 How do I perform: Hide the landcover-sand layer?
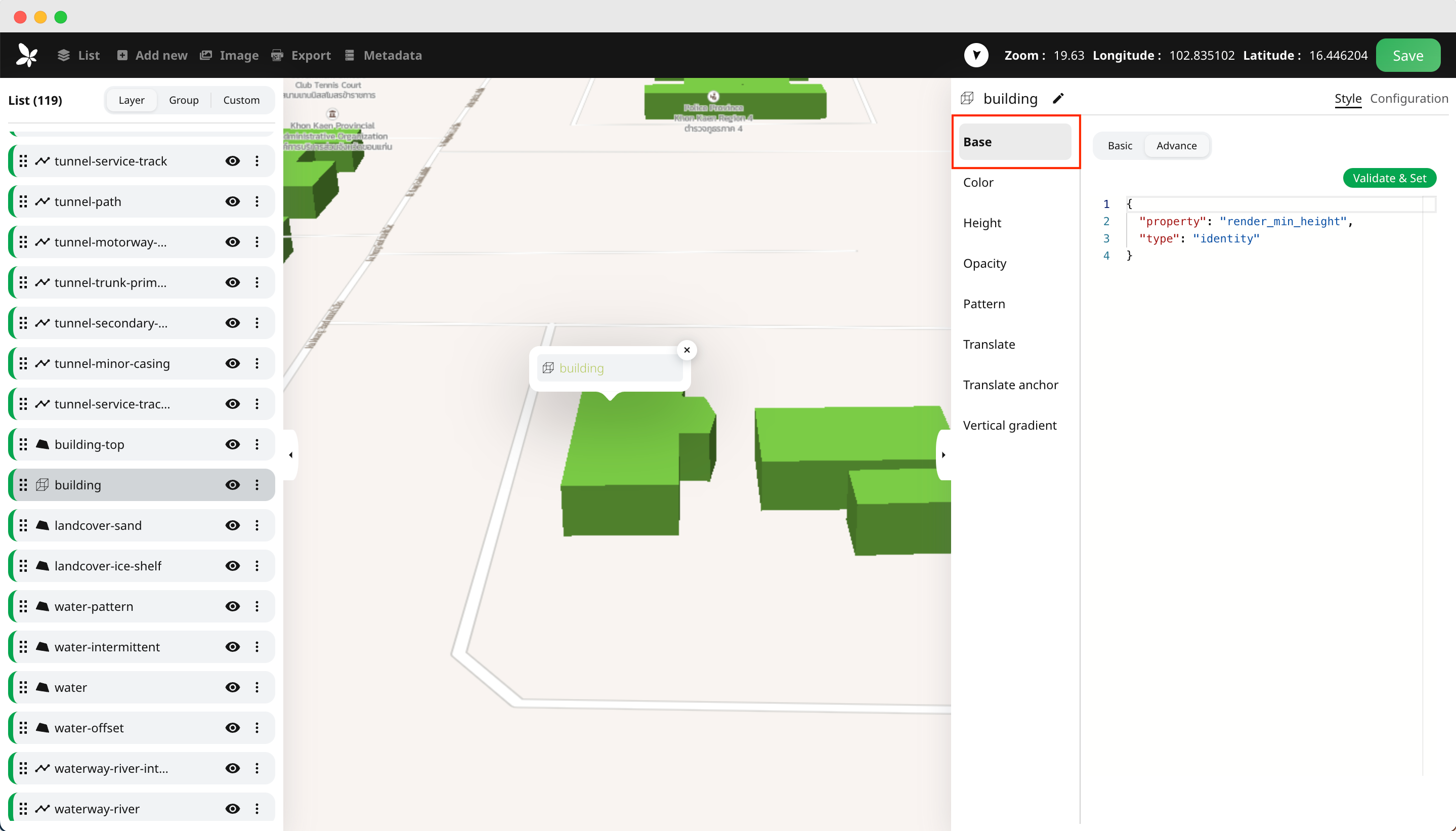(x=232, y=526)
